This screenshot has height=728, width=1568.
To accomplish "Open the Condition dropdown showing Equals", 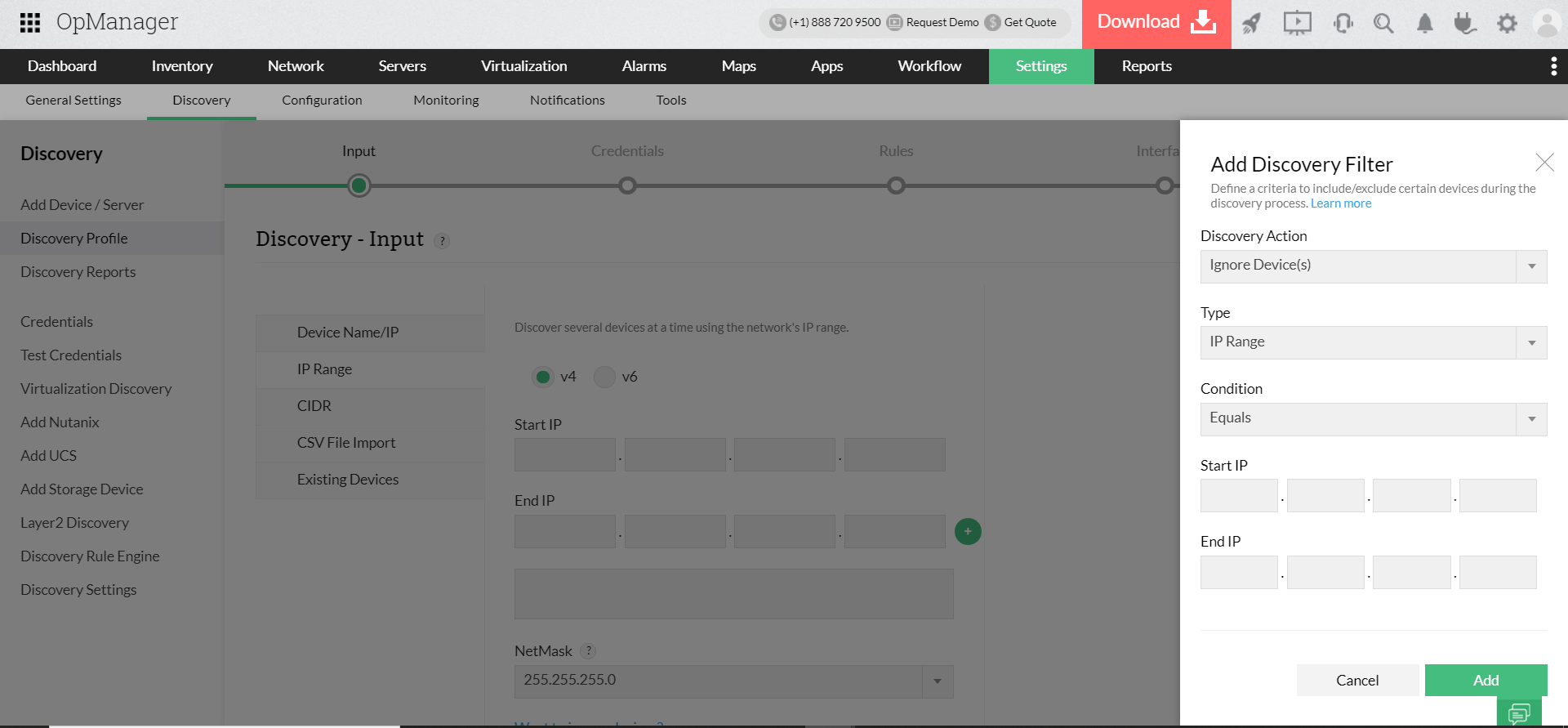I will tap(1374, 419).
